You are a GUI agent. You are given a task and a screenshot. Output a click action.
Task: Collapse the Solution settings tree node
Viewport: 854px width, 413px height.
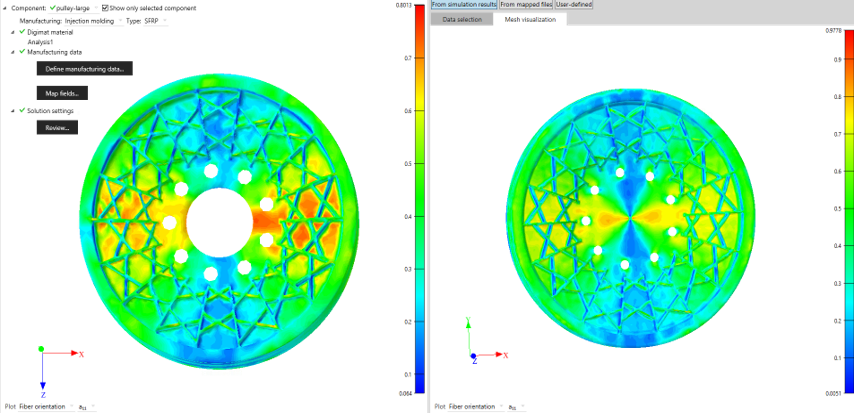click(x=13, y=111)
